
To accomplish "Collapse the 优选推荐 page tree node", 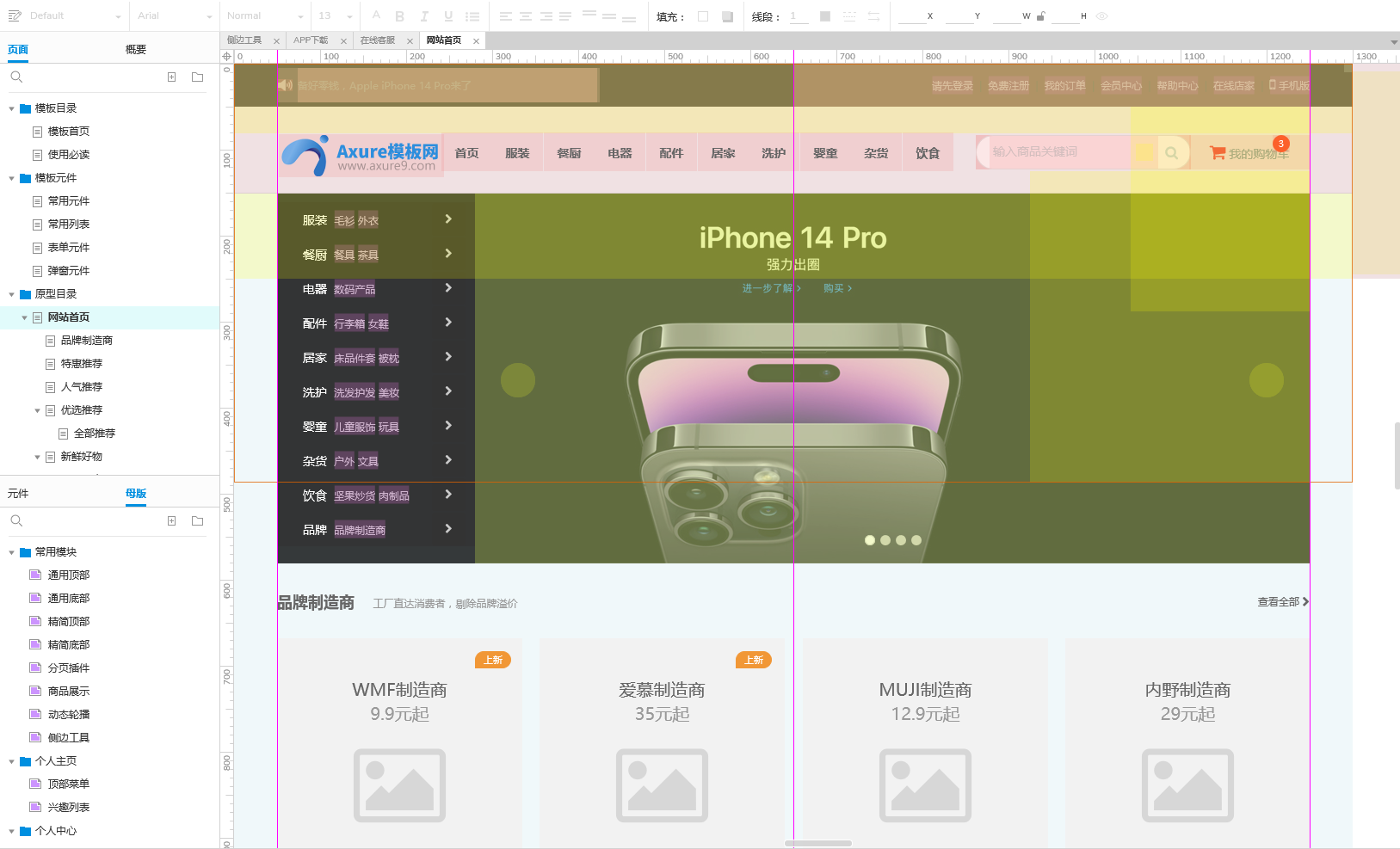I will [x=37, y=411].
